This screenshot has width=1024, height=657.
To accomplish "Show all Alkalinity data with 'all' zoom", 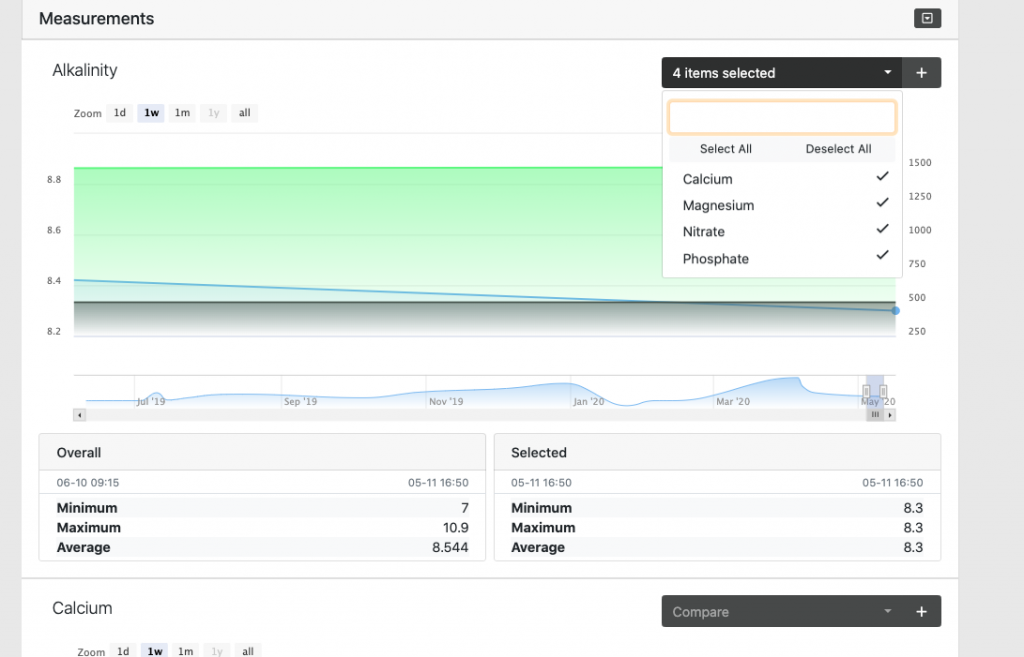I will (x=244, y=113).
